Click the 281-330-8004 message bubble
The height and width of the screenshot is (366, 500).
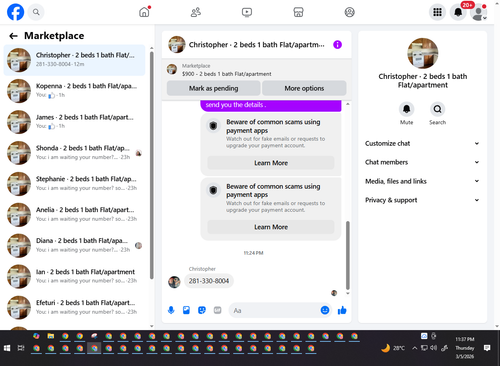209,281
